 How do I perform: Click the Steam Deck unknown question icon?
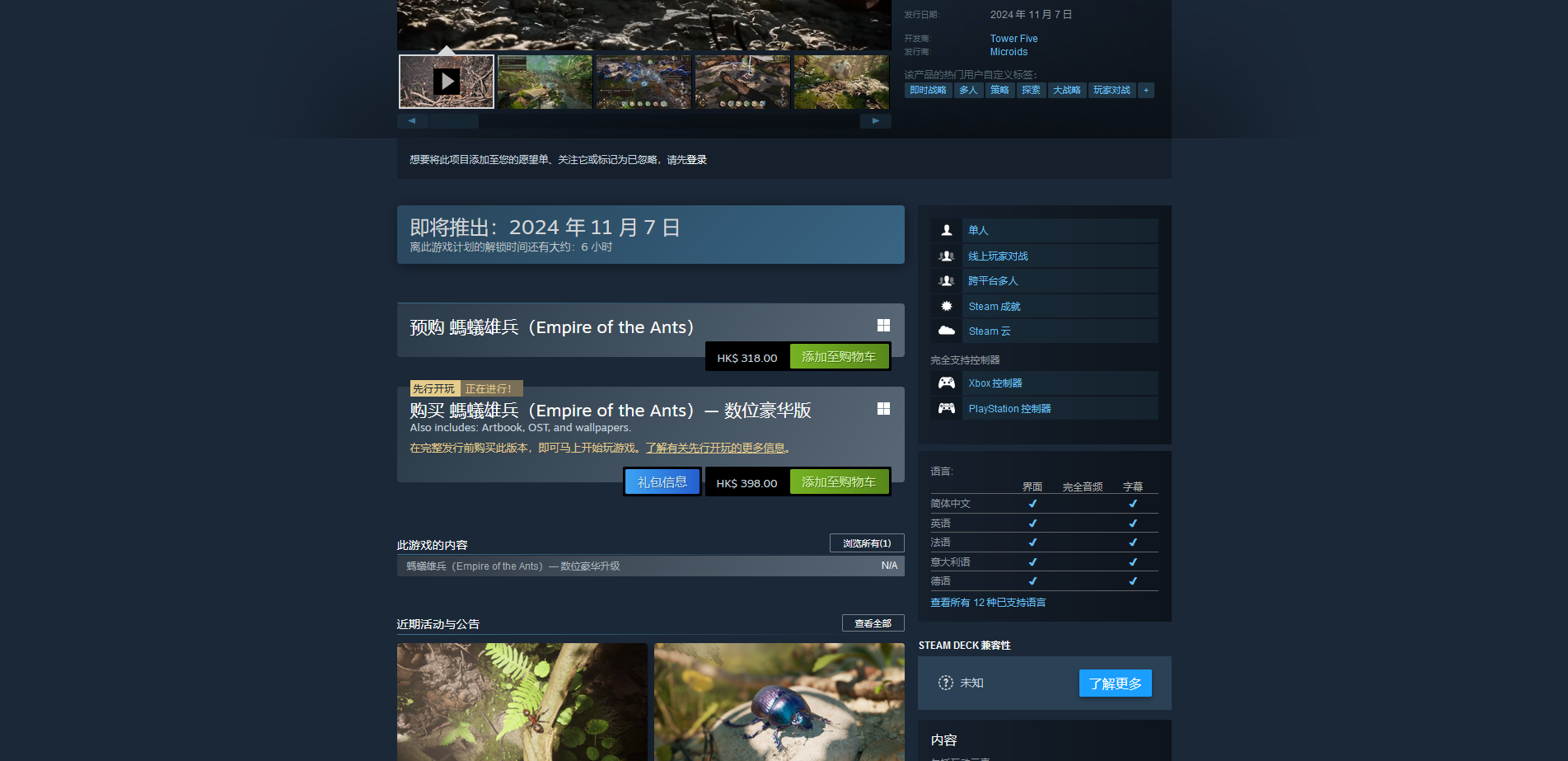pyautogui.click(x=946, y=683)
